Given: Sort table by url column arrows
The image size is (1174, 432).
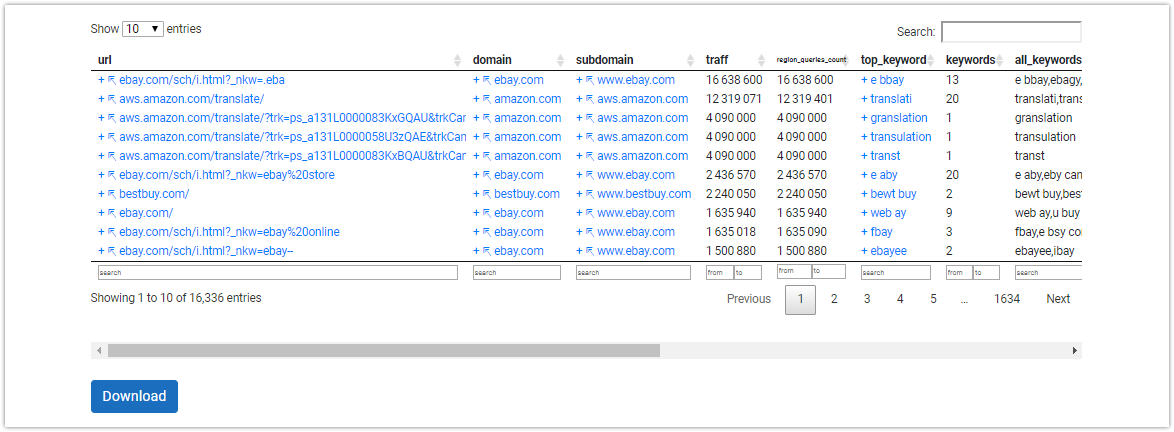Looking at the screenshot, I should (458, 61).
